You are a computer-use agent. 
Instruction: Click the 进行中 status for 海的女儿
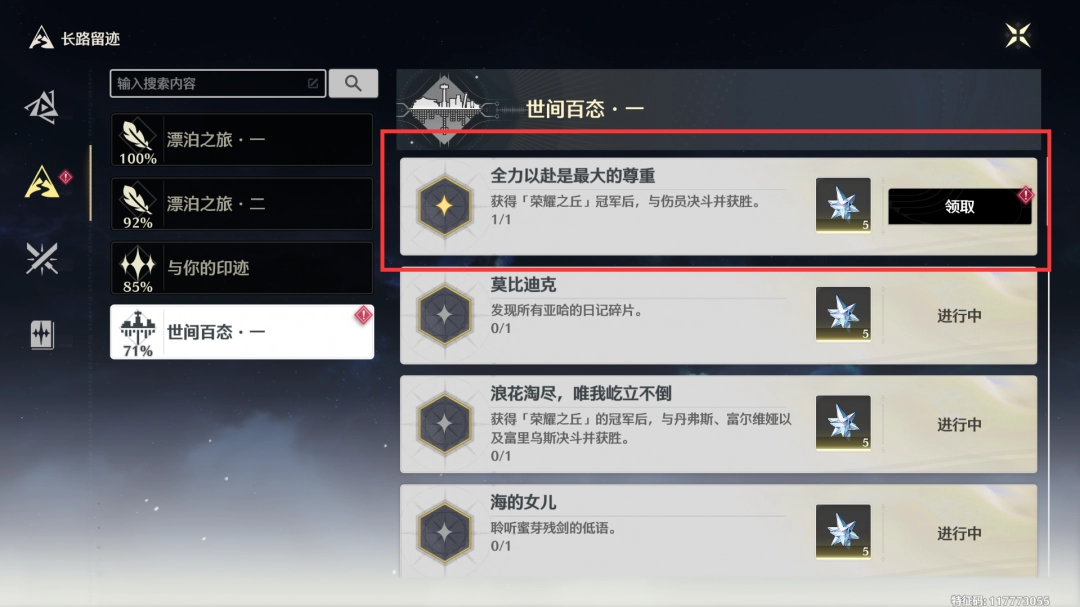[x=959, y=533]
